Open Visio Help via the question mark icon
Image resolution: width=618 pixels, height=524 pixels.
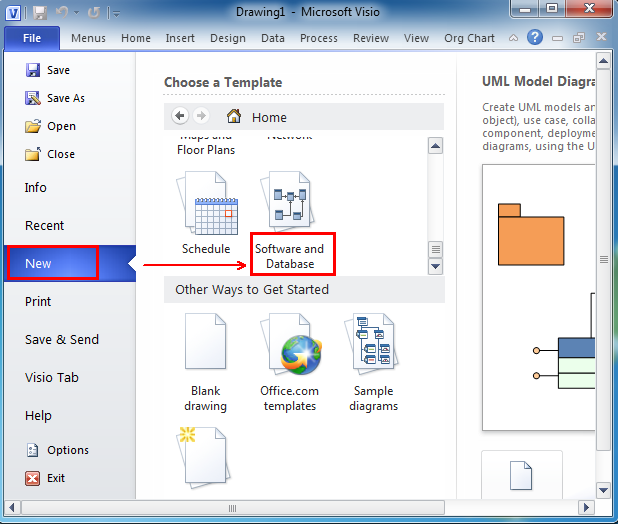tap(535, 37)
